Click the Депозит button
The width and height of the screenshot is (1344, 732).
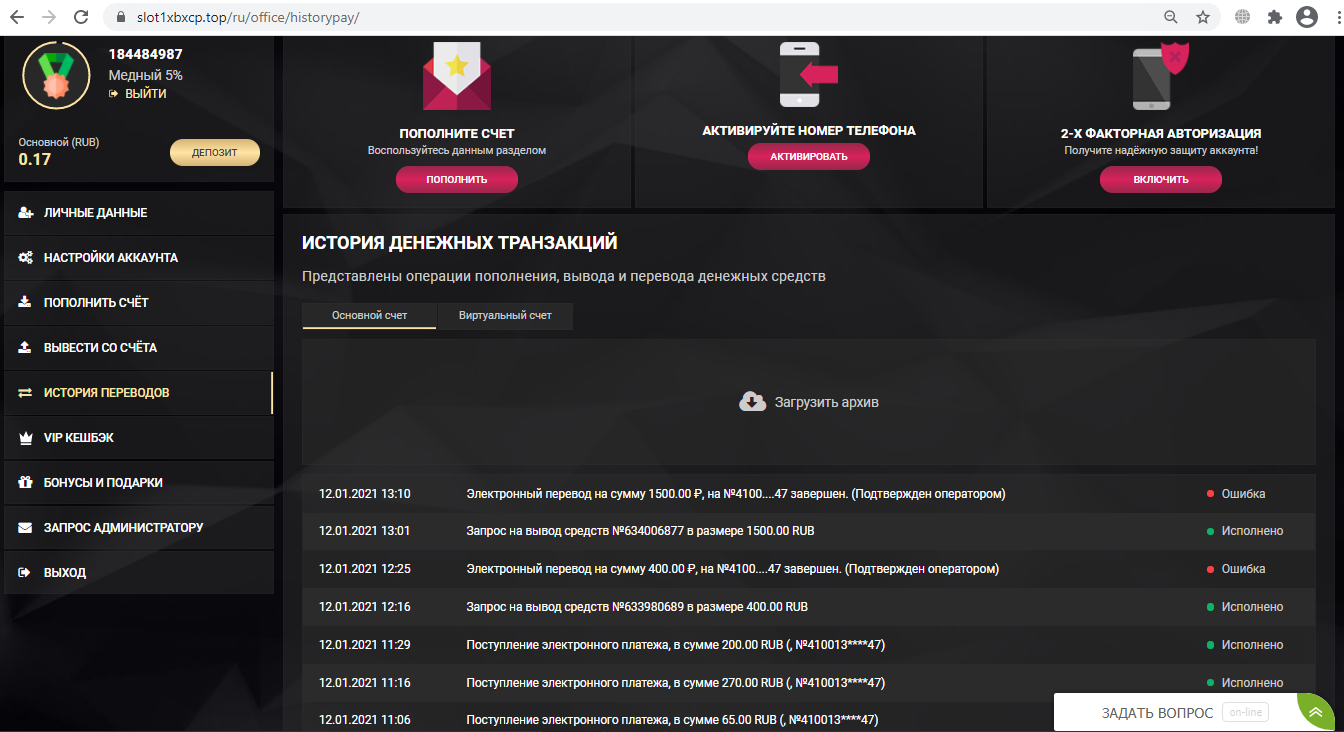(214, 152)
